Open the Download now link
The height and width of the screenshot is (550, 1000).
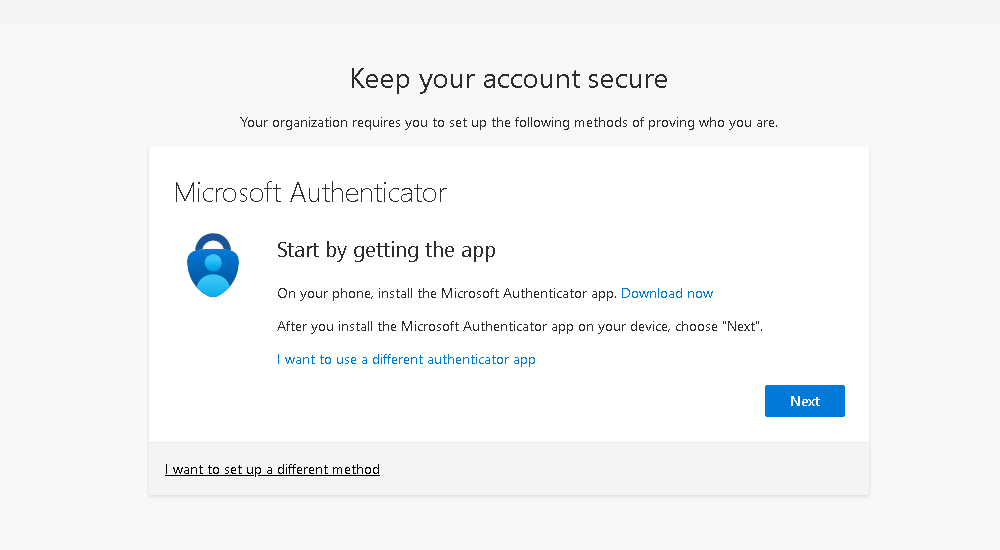[666, 294]
